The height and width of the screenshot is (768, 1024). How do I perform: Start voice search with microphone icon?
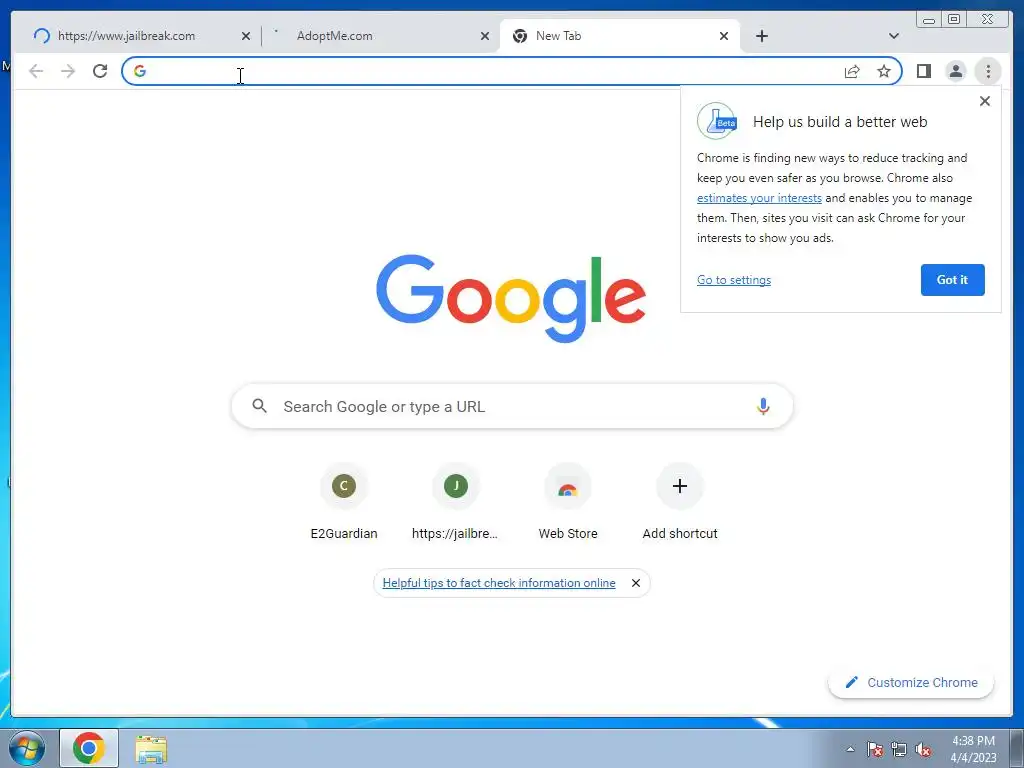click(763, 406)
